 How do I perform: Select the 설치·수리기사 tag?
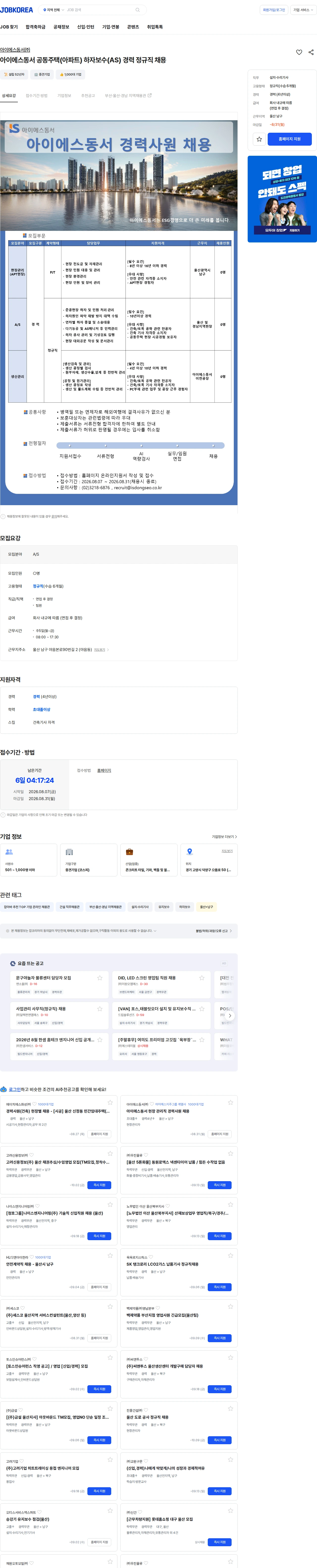[x=140, y=907]
